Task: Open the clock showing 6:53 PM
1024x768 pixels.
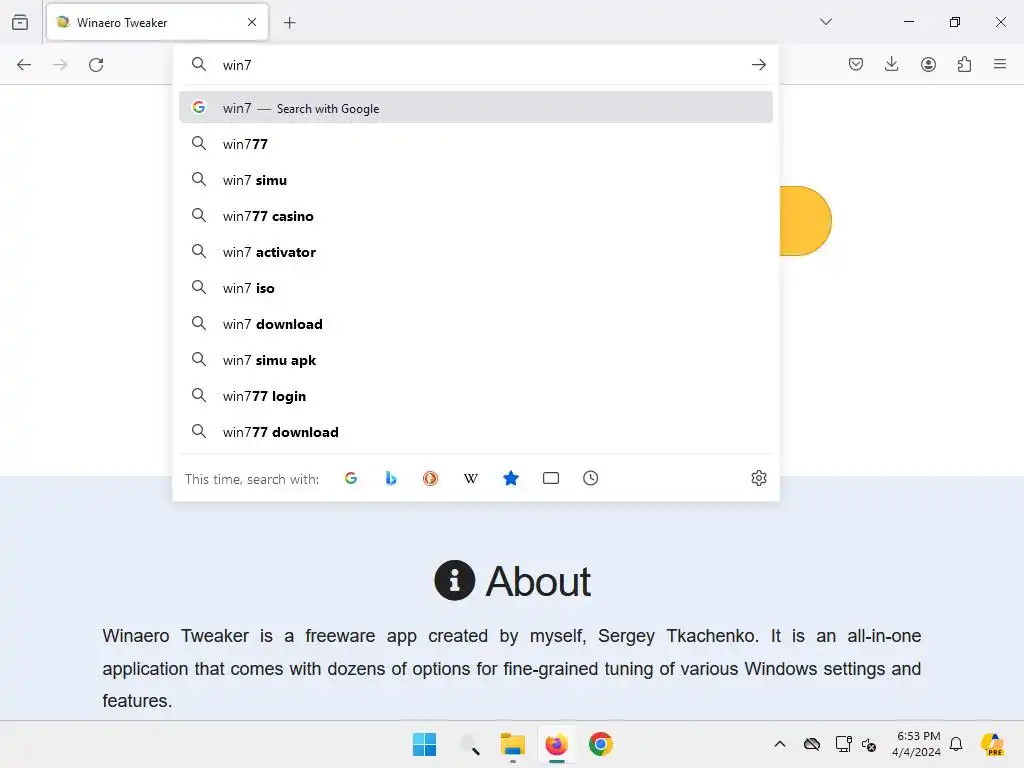Action: click(x=917, y=744)
